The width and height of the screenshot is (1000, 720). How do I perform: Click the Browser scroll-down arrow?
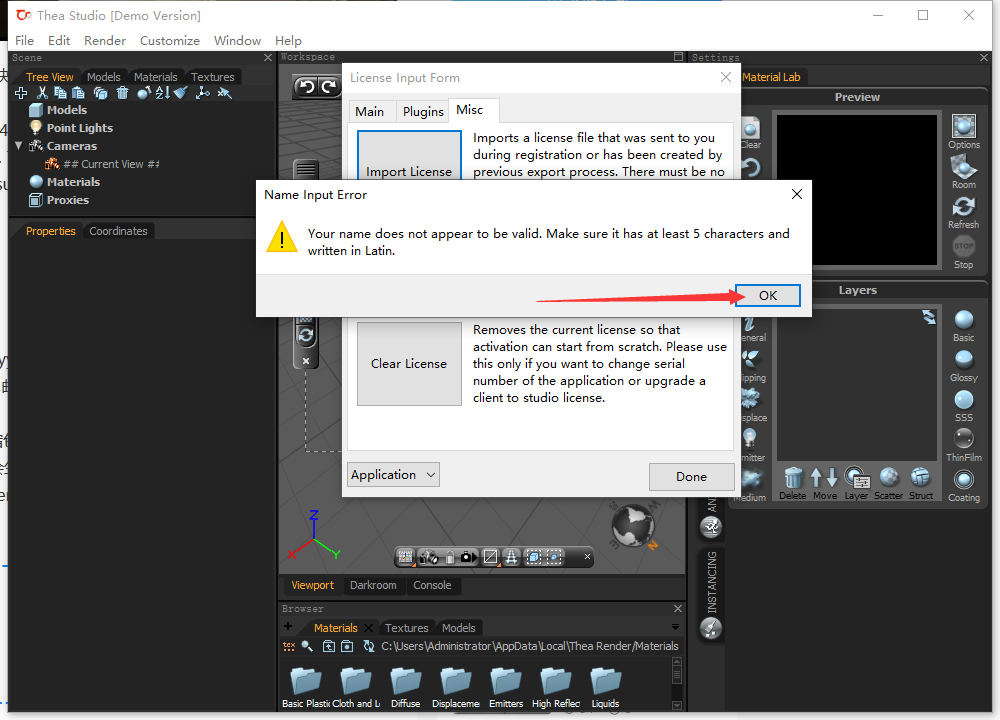click(x=677, y=705)
